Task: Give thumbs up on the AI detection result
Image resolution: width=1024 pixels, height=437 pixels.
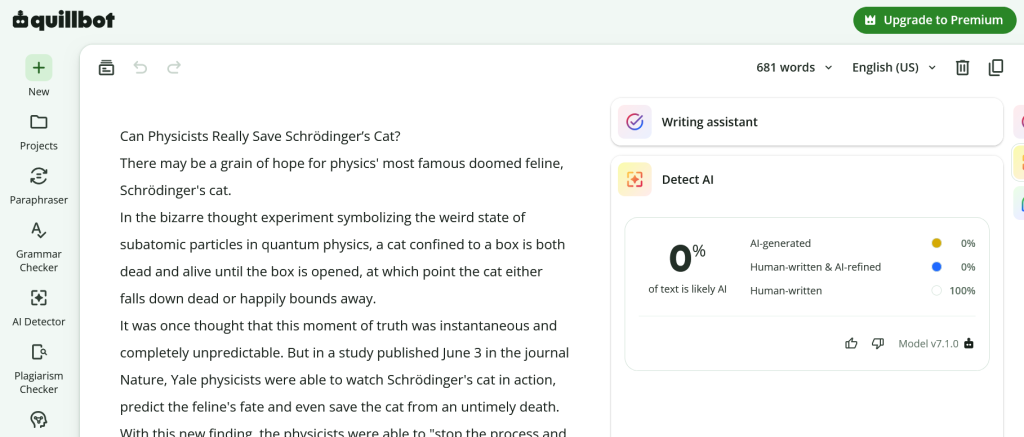Action: [851, 343]
